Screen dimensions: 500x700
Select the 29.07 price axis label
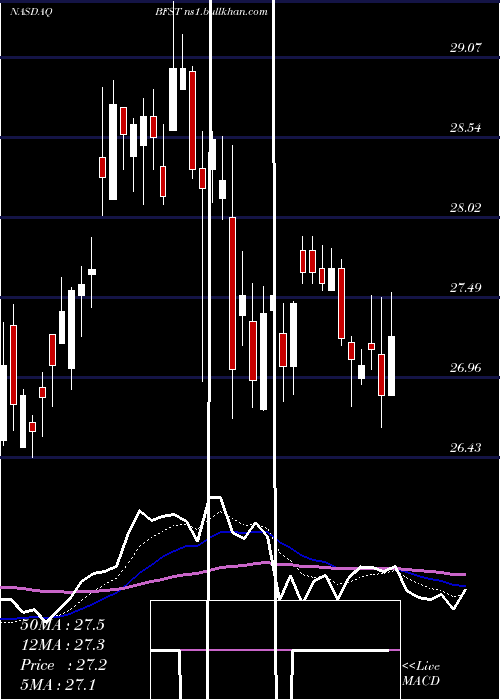click(466, 47)
